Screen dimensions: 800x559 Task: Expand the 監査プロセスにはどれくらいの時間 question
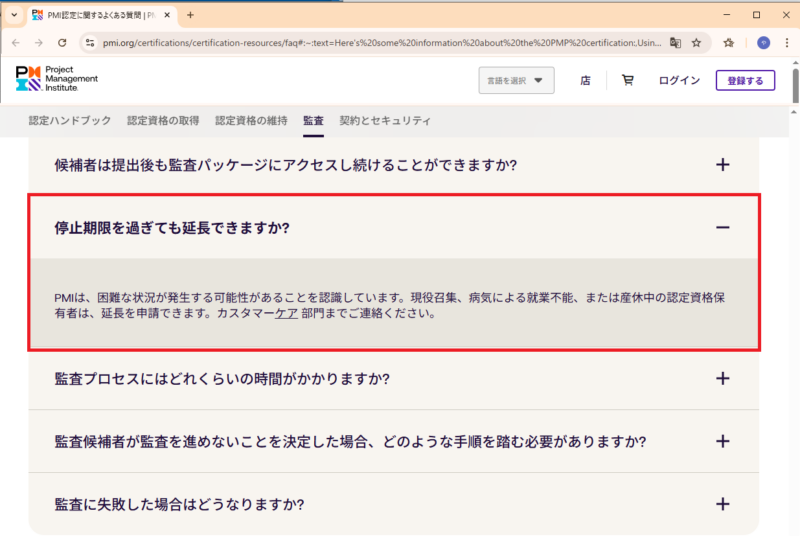click(722, 379)
